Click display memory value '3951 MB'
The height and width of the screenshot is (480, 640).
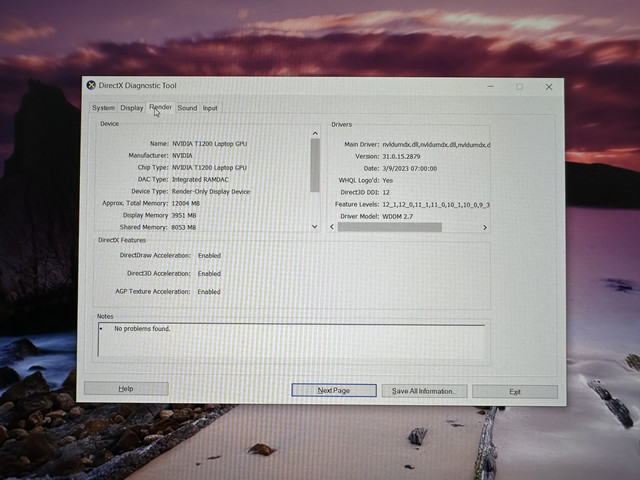(184, 215)
